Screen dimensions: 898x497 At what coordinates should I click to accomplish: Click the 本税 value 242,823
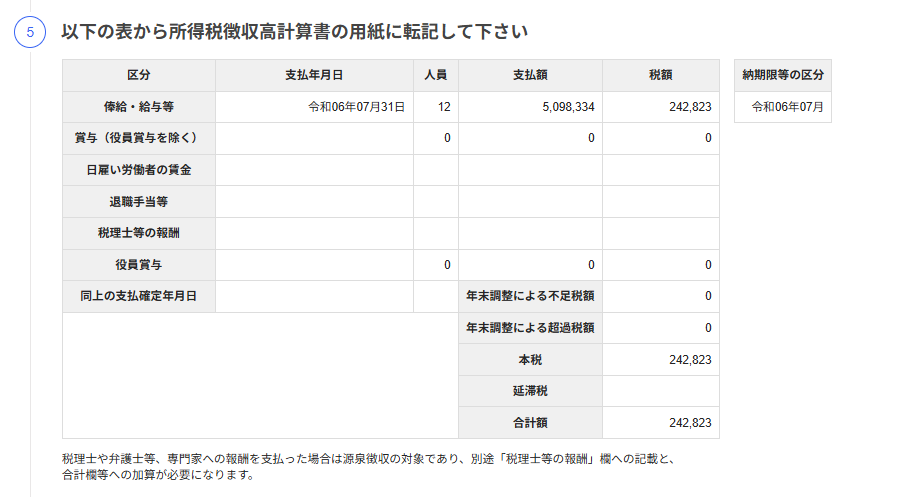point(690,360)
